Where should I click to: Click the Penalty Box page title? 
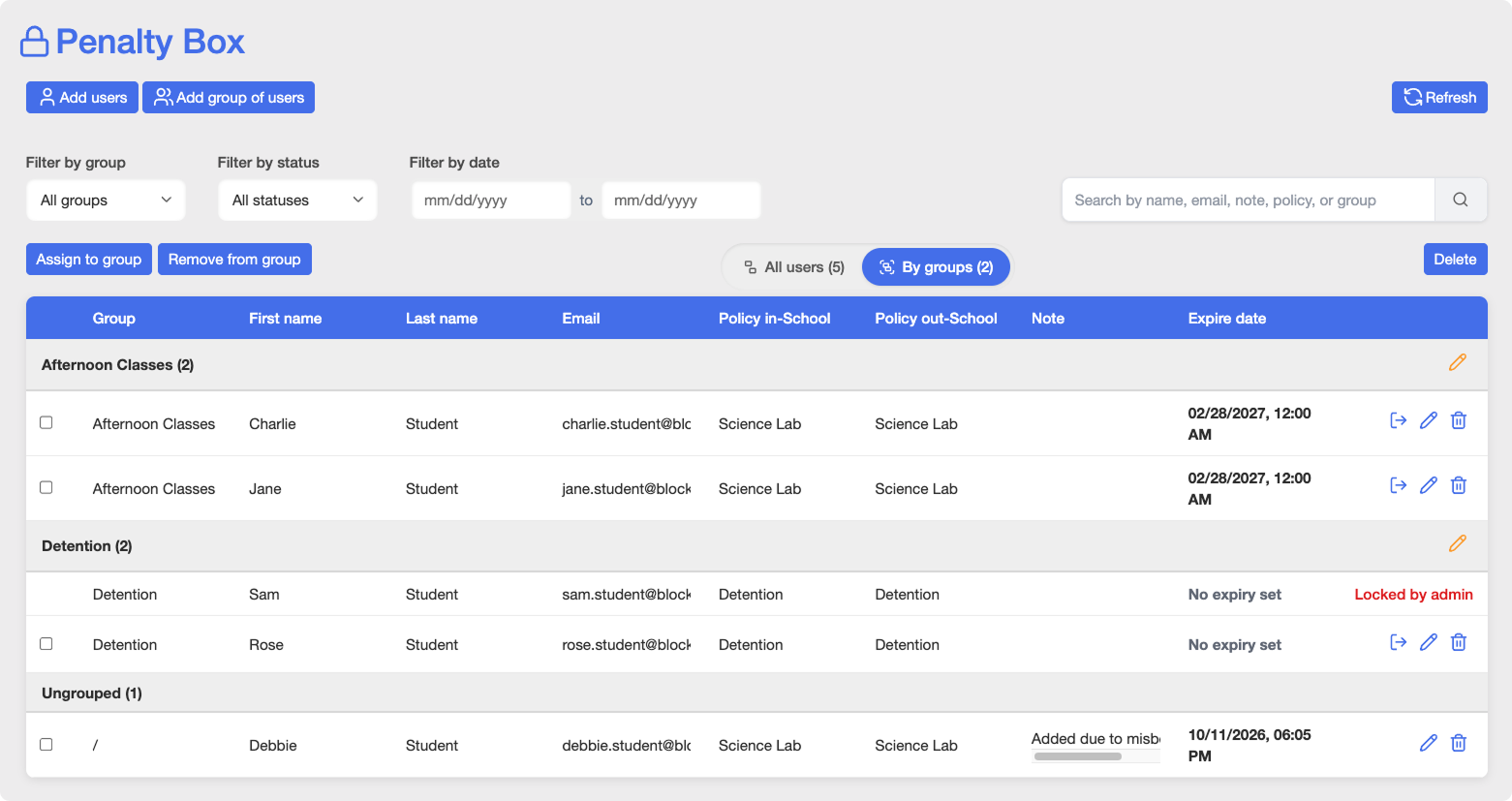point(150,42)
